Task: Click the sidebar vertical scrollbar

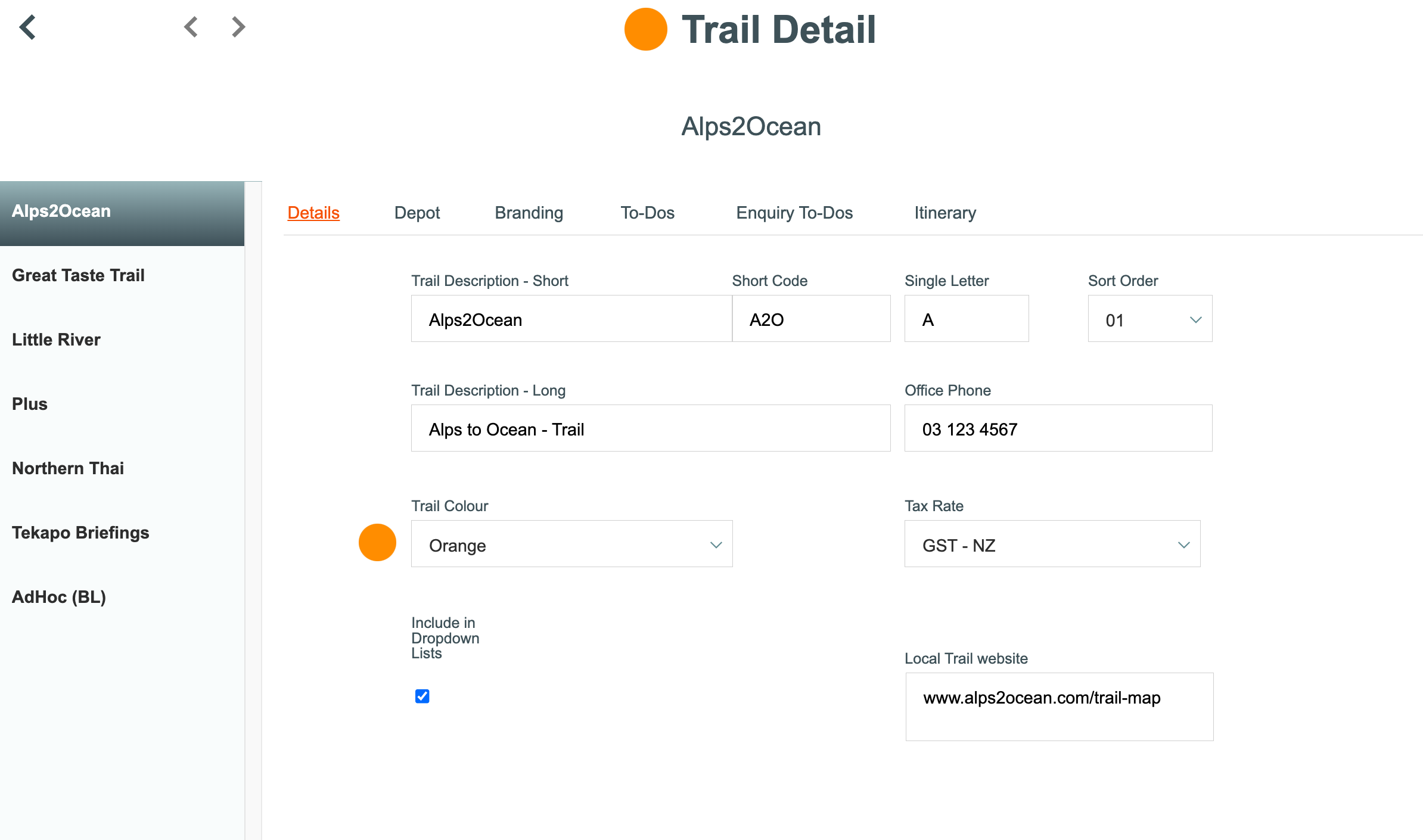Action: 253,511
